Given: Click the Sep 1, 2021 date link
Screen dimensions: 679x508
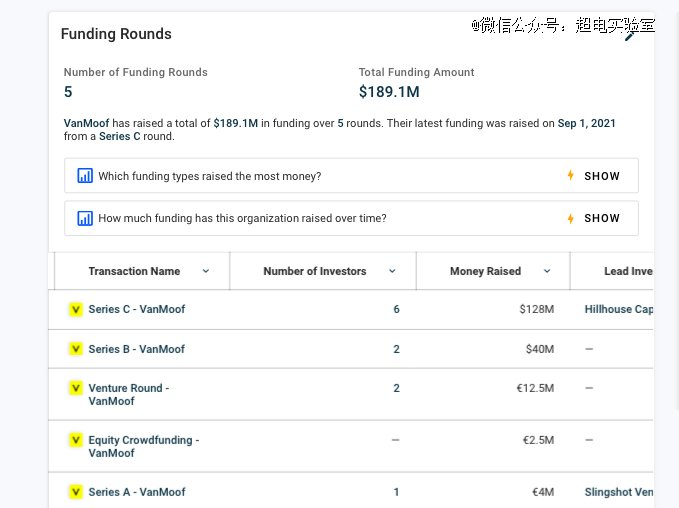Looking at the screenshot, I should 586,123.
